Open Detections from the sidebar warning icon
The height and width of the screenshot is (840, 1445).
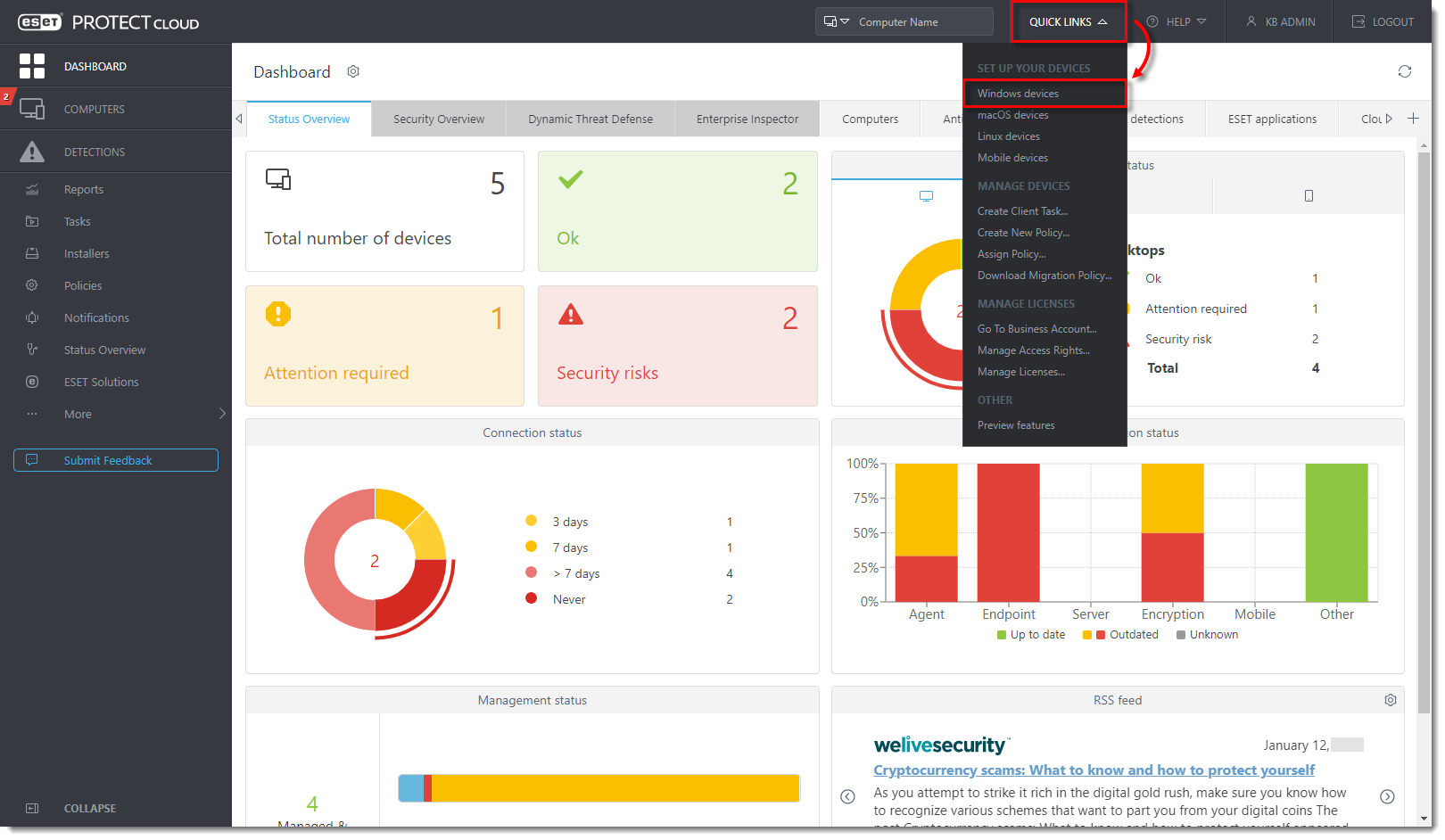[32, 152]
